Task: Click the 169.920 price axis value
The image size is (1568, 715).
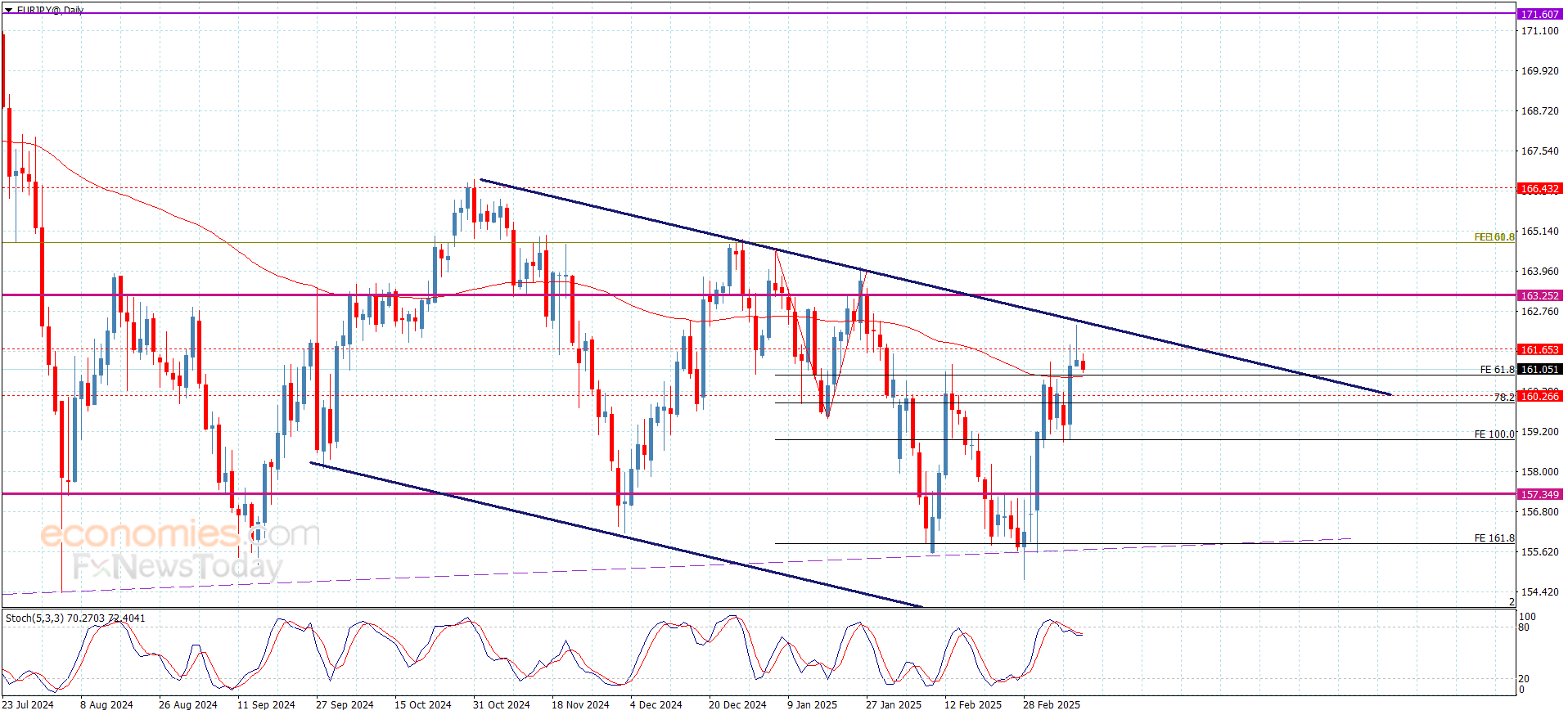Action: pos(1539,70)
